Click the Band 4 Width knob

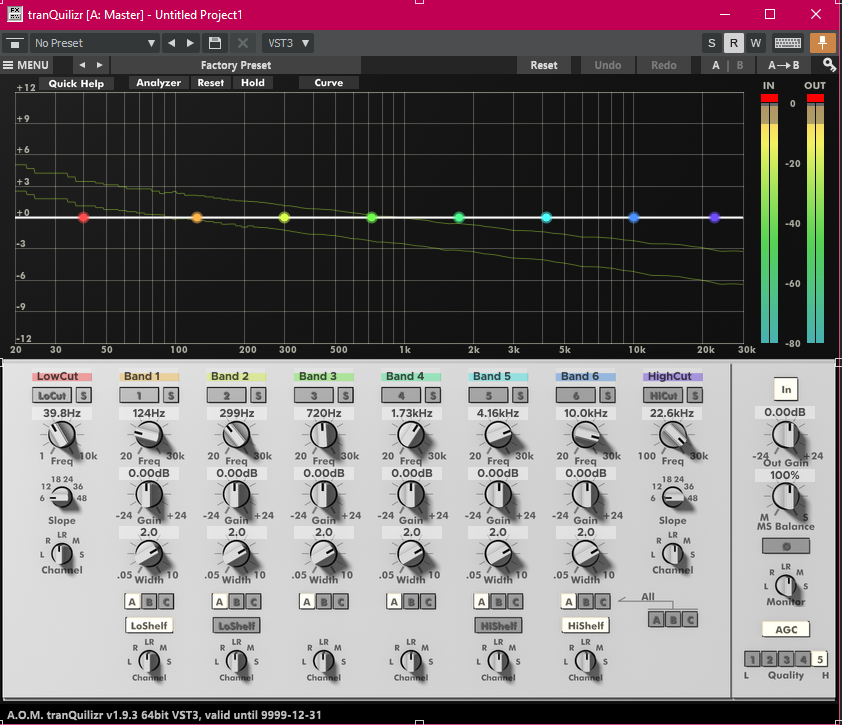pos(411,554)
